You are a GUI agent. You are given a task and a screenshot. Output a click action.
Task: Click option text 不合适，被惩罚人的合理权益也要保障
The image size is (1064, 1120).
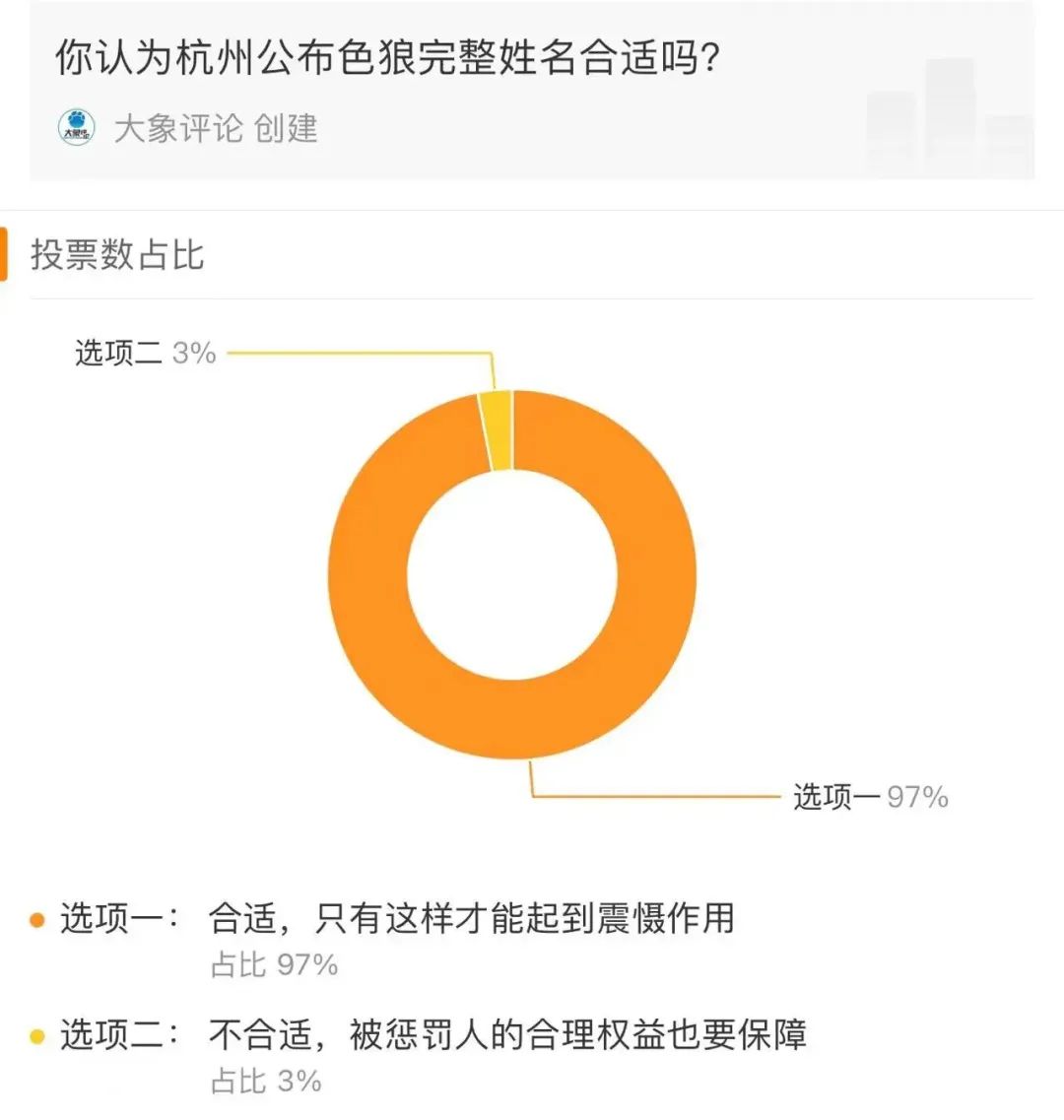(x=507, y=1034)
